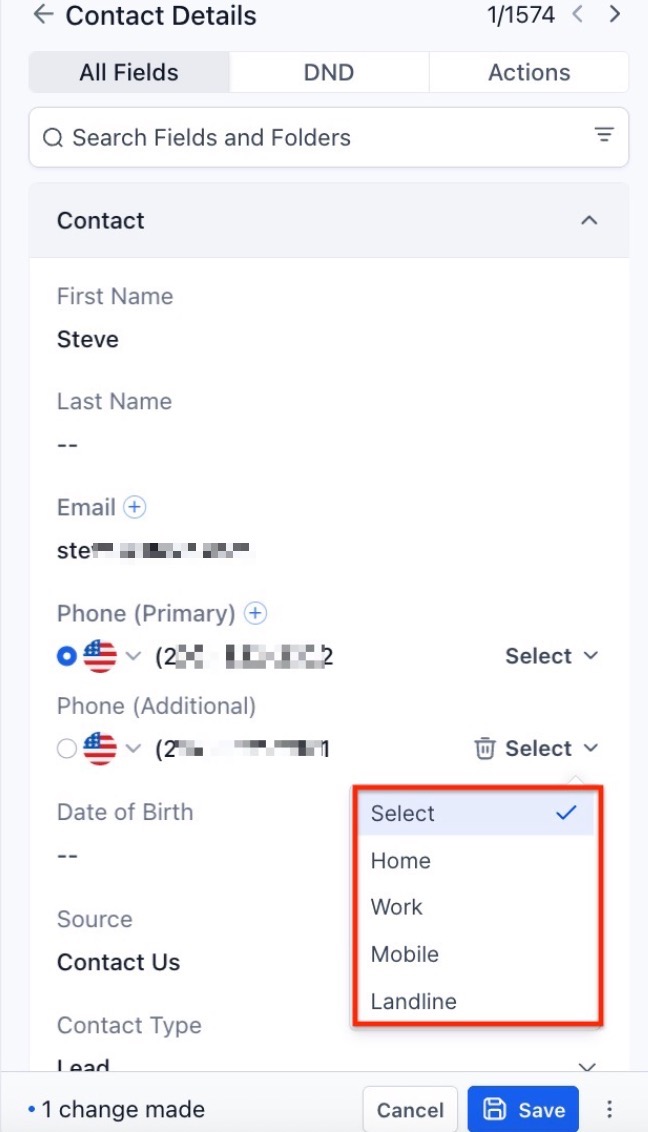Go to the previous contact record

[x=578, y=15]
